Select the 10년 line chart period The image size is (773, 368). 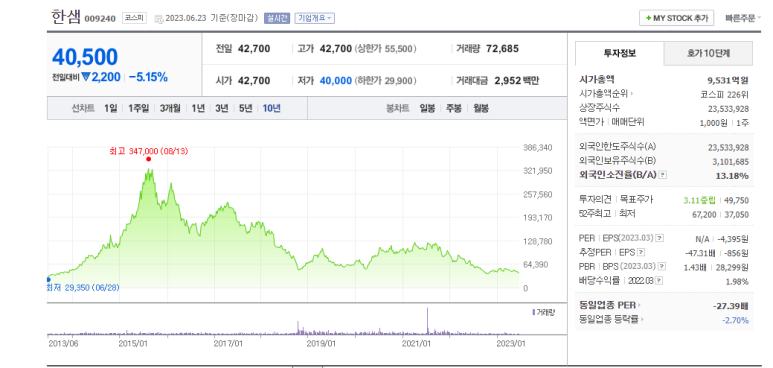click(272, 108)
